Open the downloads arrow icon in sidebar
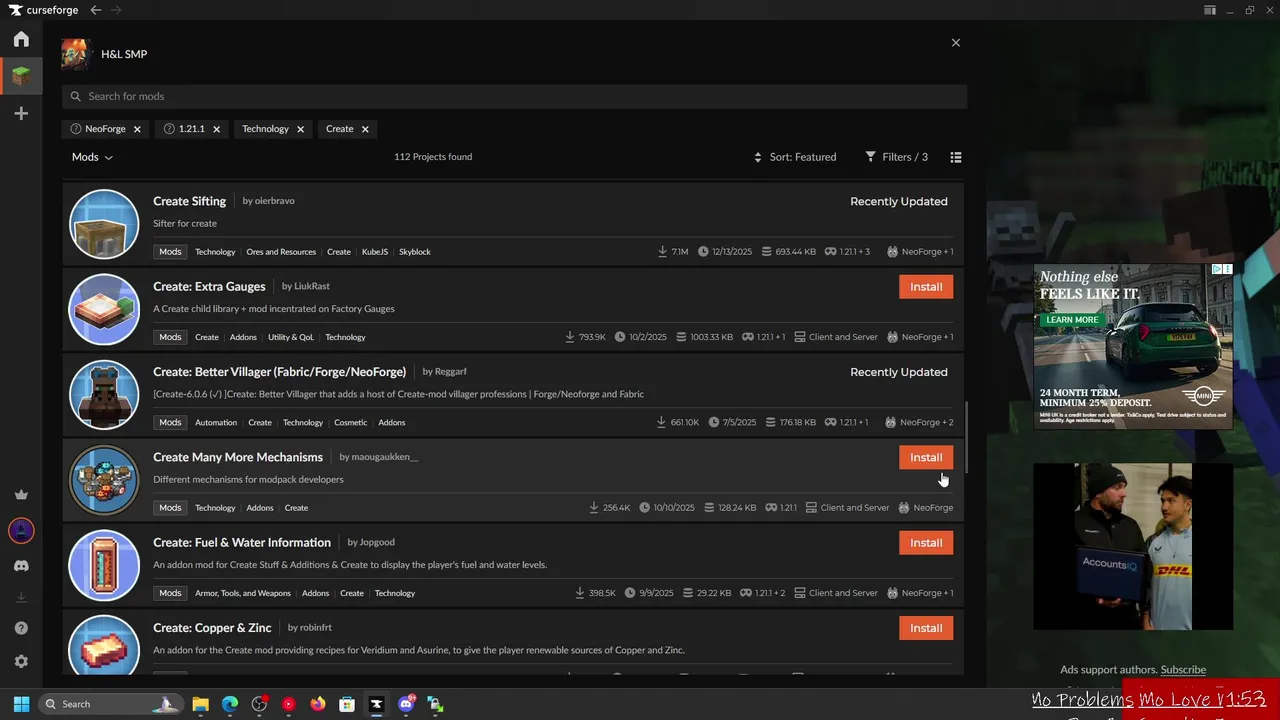This screenshot has width=1280, height=720. click(21, 598)
